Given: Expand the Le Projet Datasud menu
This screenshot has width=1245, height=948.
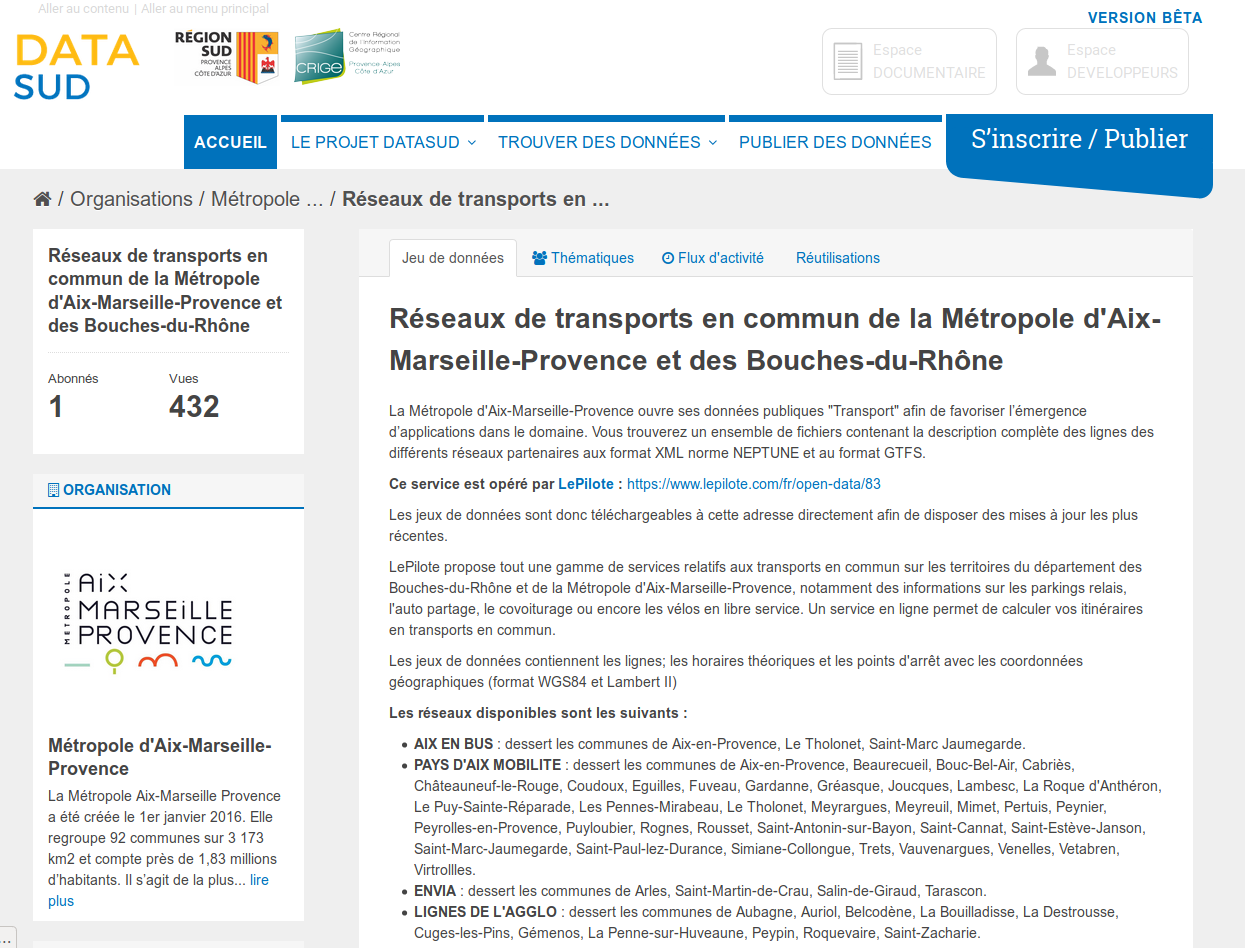Looking at the screenshot, I should point(383,142).
